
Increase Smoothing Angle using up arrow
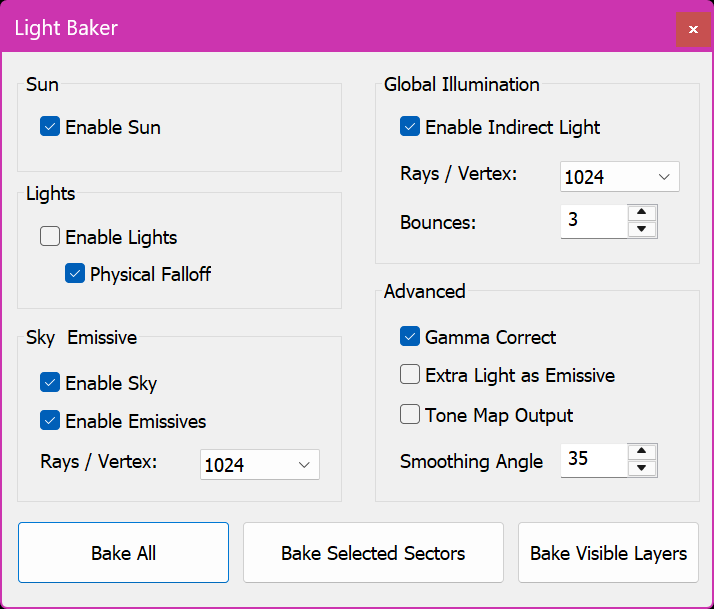click(x=642, y=451)
